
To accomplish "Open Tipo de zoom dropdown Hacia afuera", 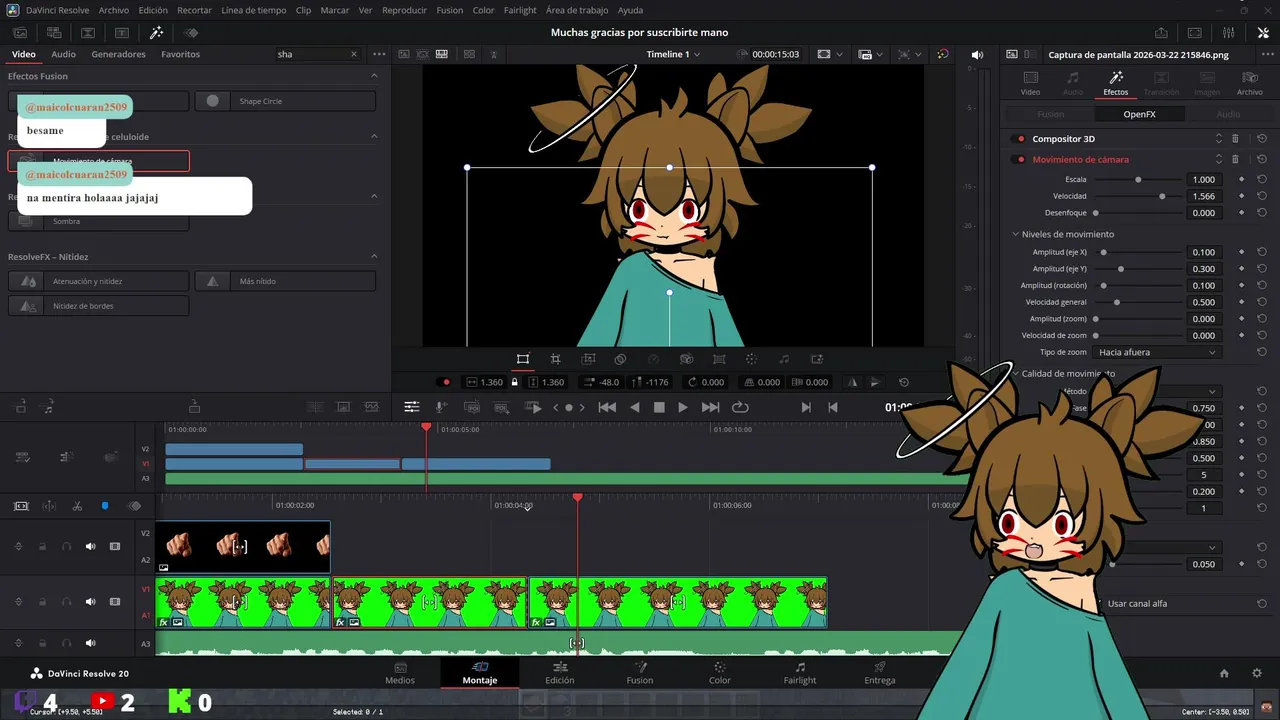I will [x=1157, y=352].
